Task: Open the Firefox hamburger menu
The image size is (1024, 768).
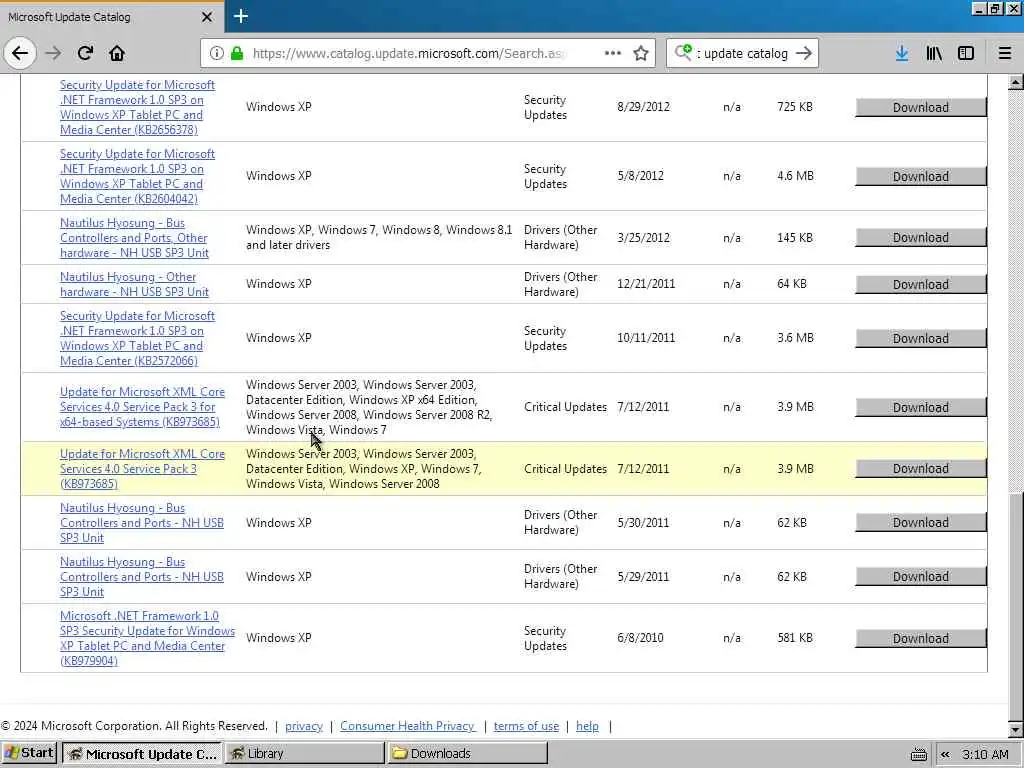Action: [x=1005, y=53]
